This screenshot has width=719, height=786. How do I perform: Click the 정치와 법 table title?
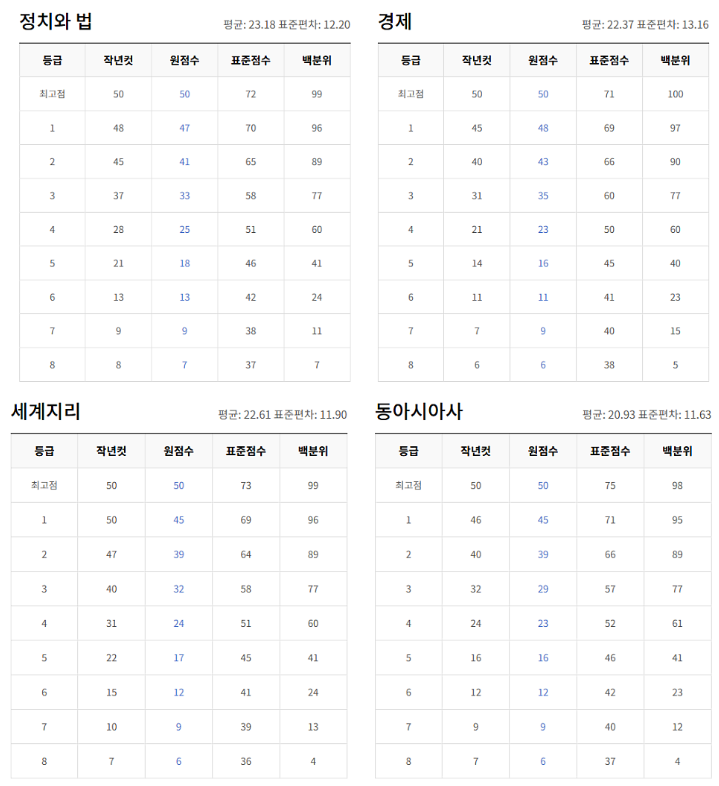[56, 22]
